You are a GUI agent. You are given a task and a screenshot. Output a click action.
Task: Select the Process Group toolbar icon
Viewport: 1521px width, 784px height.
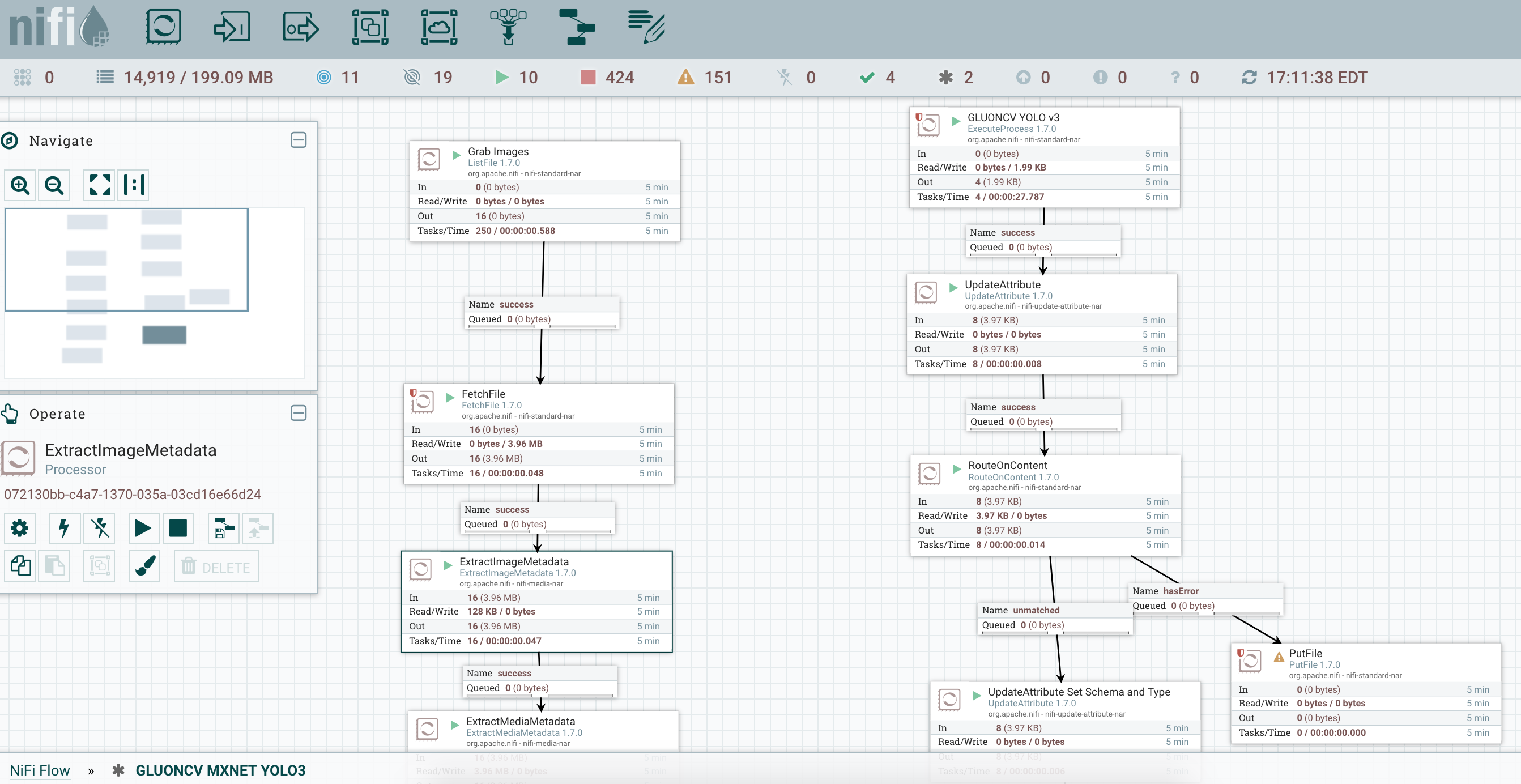click(370, 27)
